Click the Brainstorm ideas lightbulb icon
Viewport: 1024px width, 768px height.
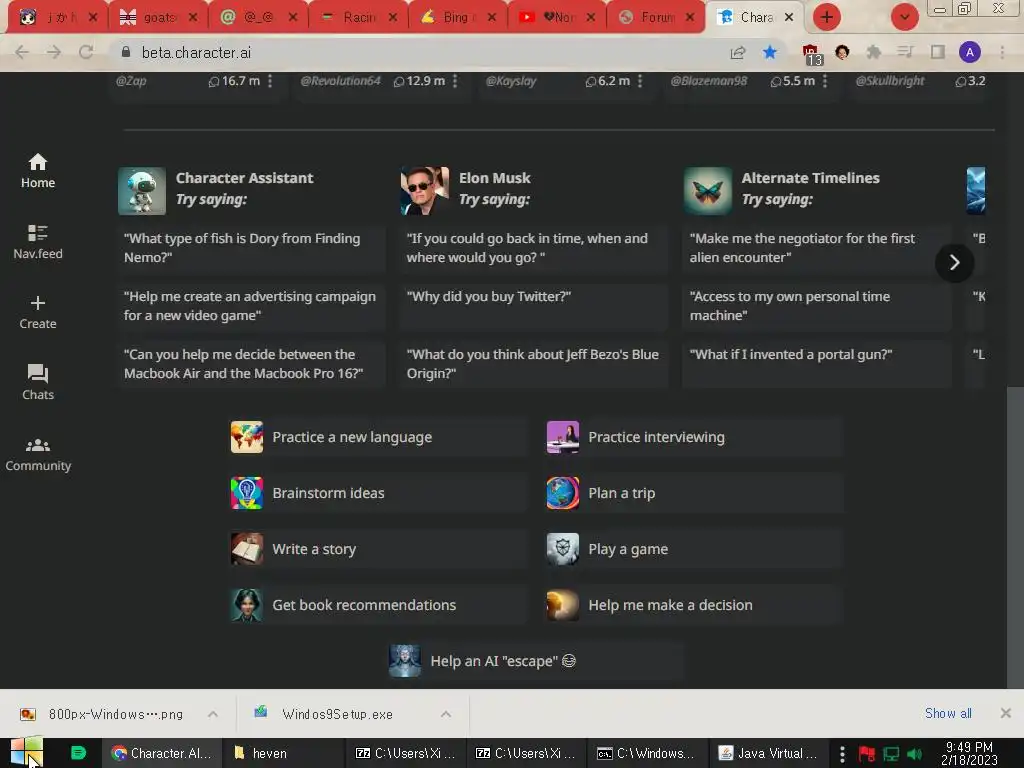coord(247,493)
